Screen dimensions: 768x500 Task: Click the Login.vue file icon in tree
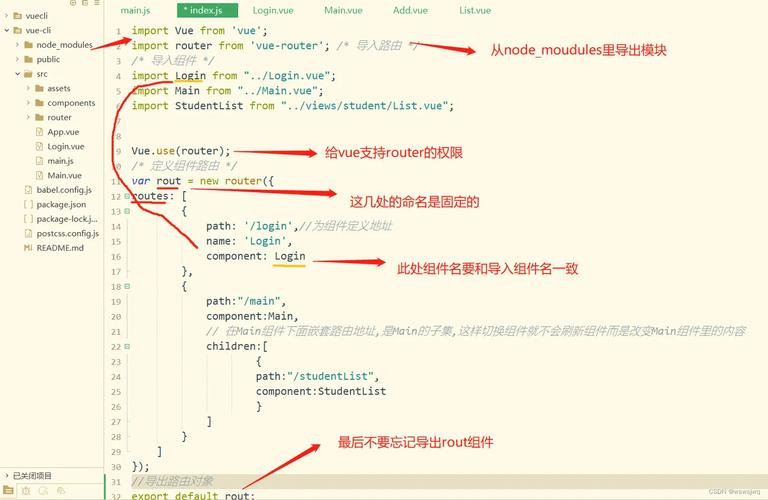pyautogui.click(x=40, y=146)
